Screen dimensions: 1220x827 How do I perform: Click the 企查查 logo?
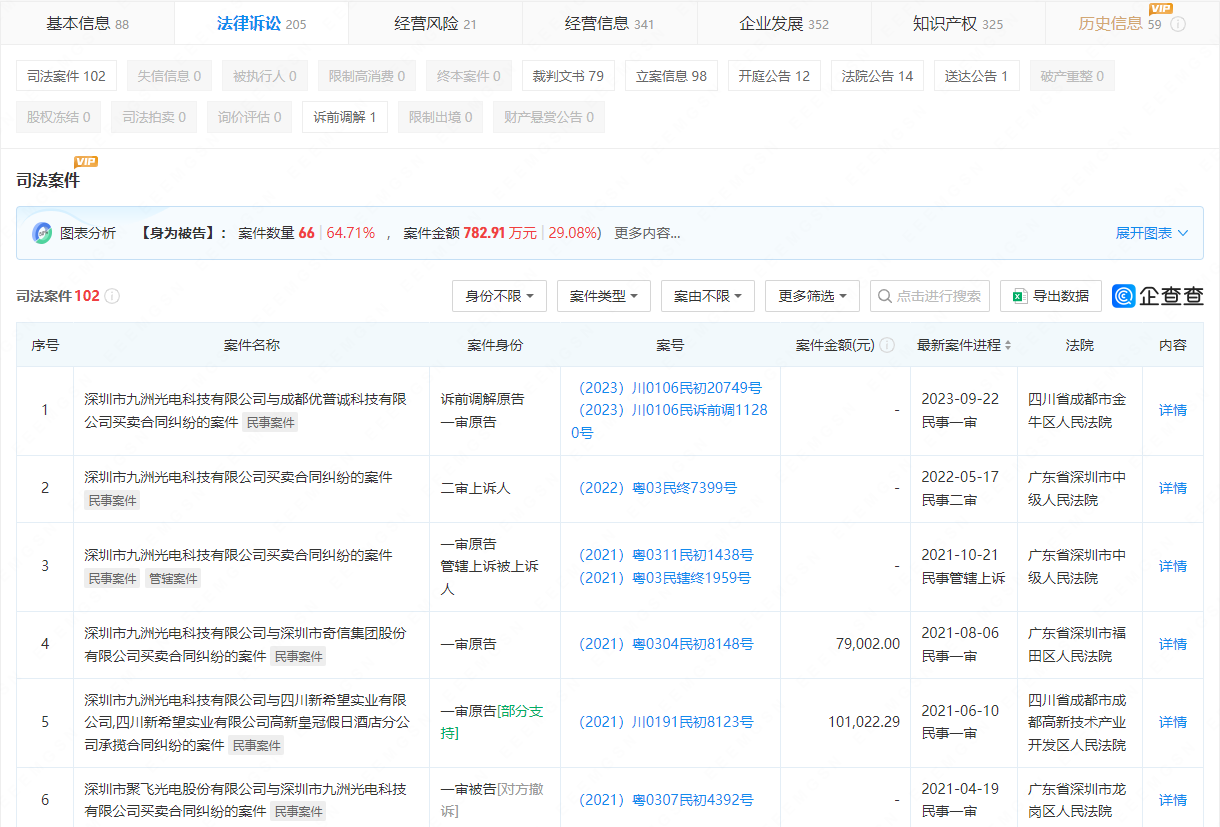coord(1158,296)
